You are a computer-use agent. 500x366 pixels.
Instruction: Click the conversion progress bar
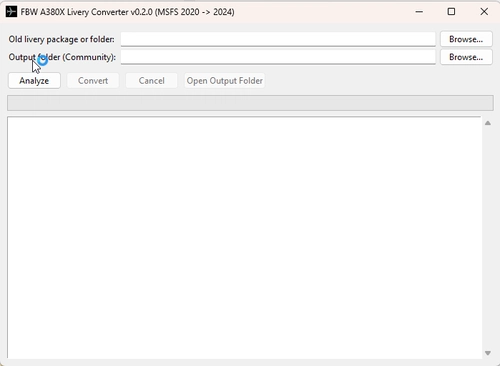point(250,103)
